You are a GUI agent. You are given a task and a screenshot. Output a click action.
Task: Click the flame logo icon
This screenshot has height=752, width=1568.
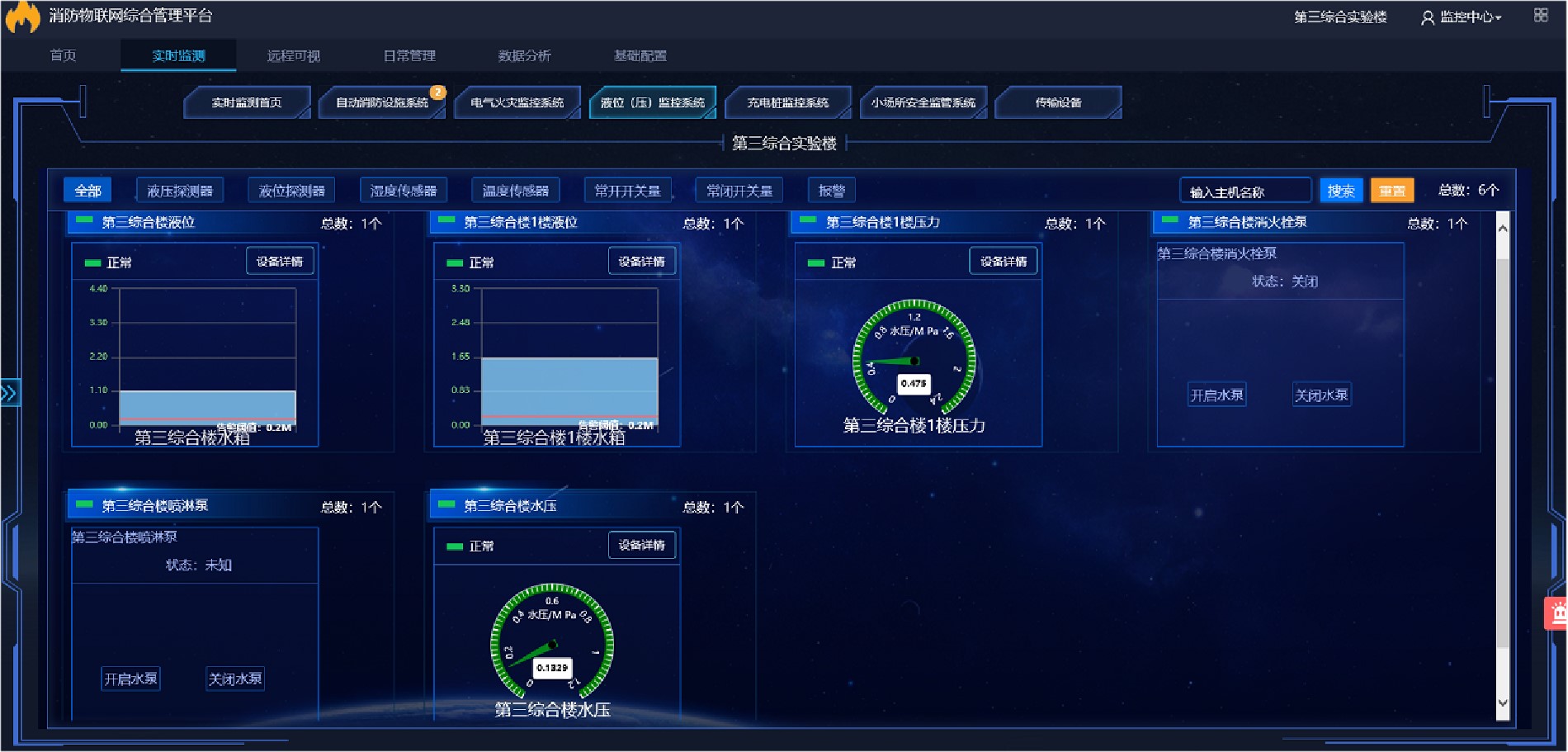(23, 17)
